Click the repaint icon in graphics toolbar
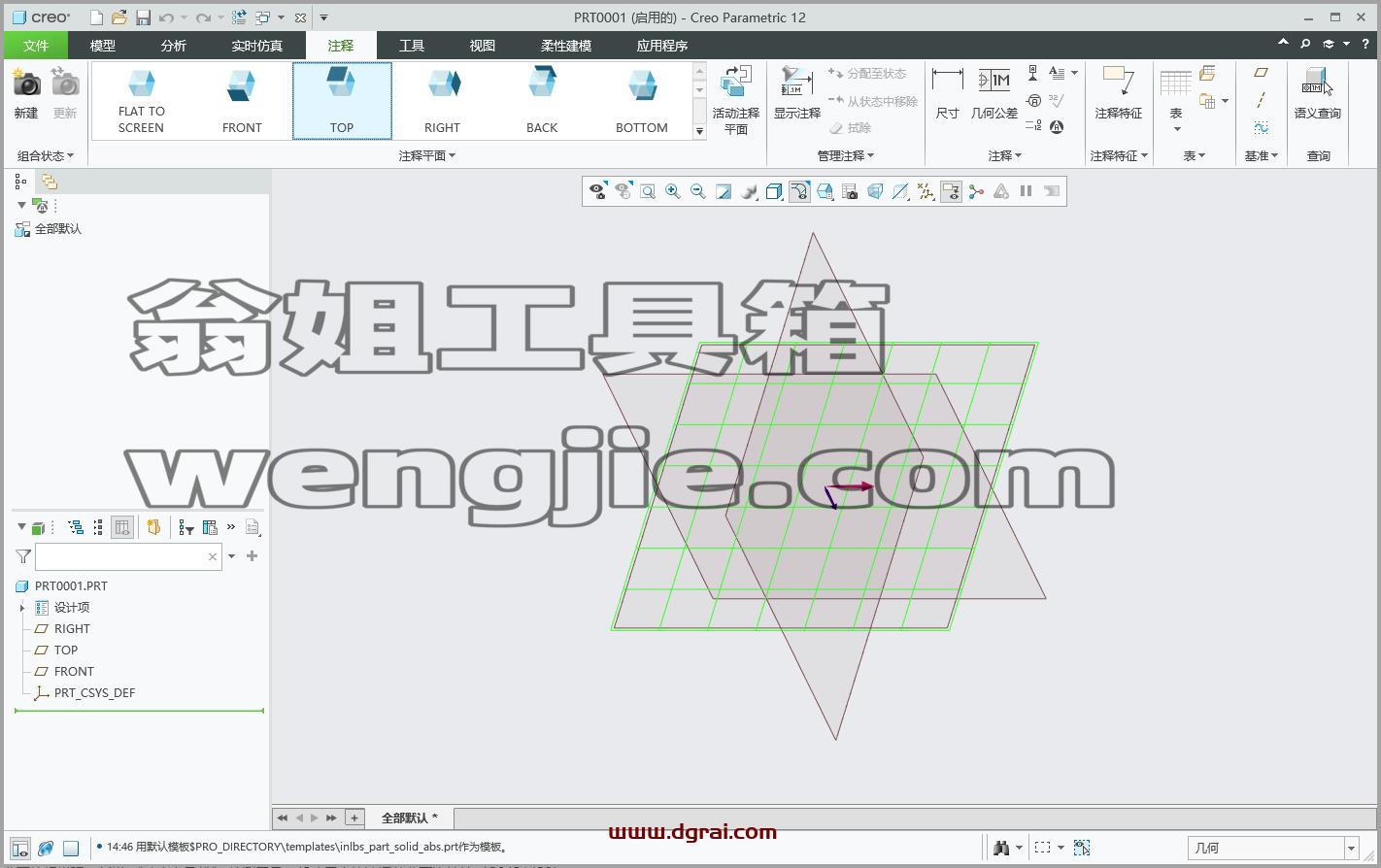 [723, 192]
